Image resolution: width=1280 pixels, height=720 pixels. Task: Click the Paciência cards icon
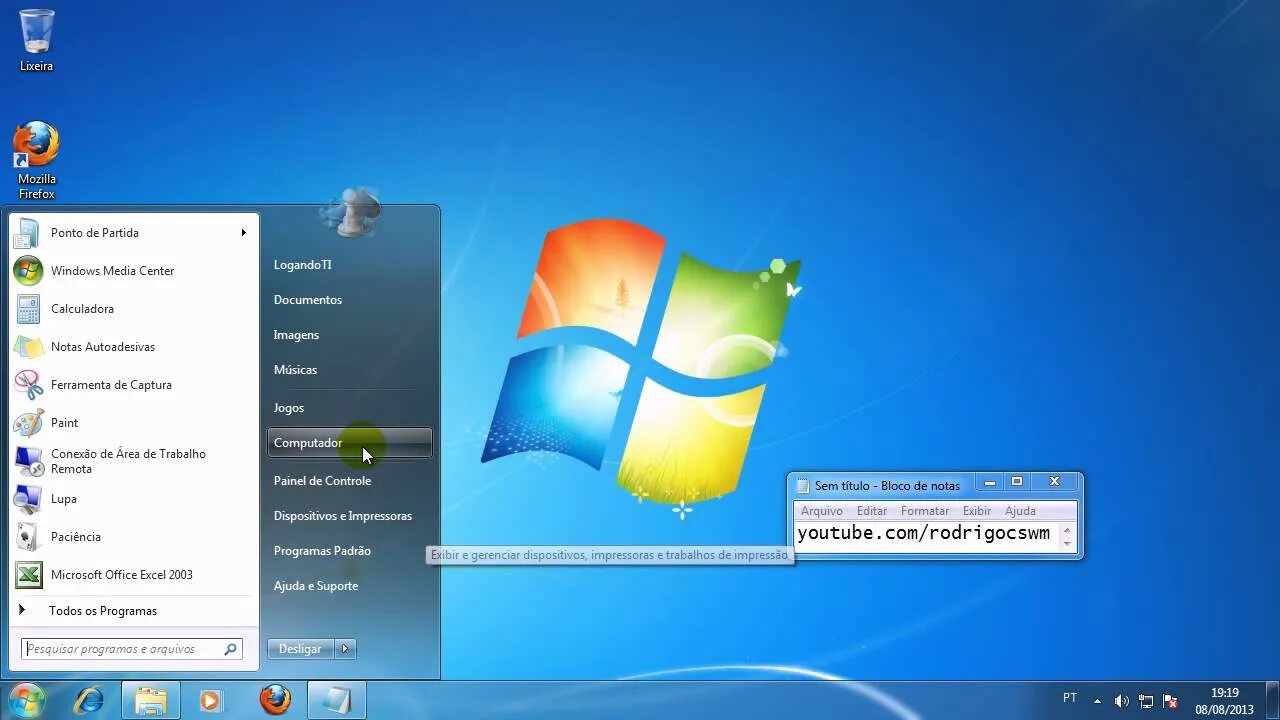tap(27, 537)
